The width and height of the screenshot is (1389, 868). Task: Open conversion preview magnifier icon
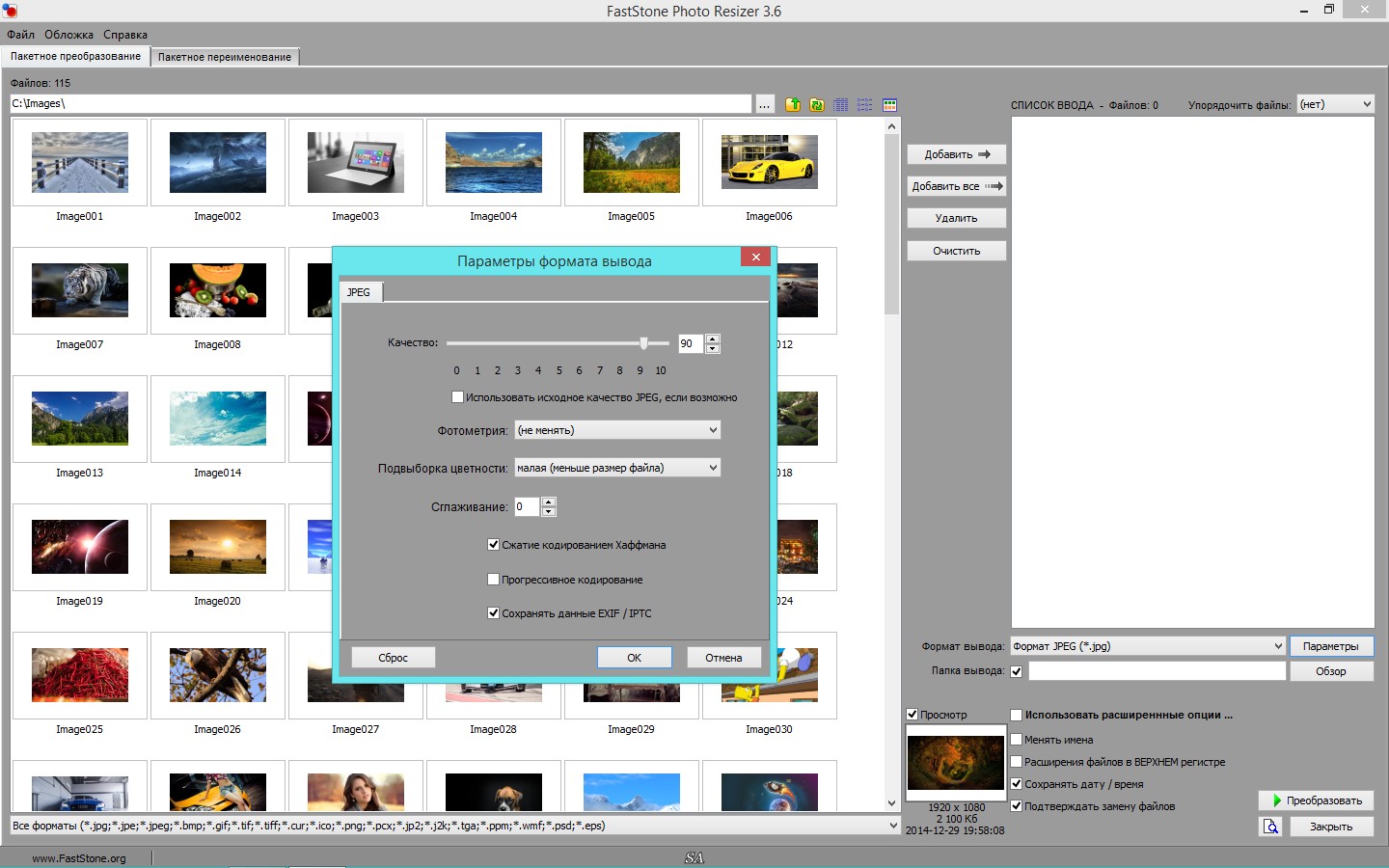tap(1270, 827)
